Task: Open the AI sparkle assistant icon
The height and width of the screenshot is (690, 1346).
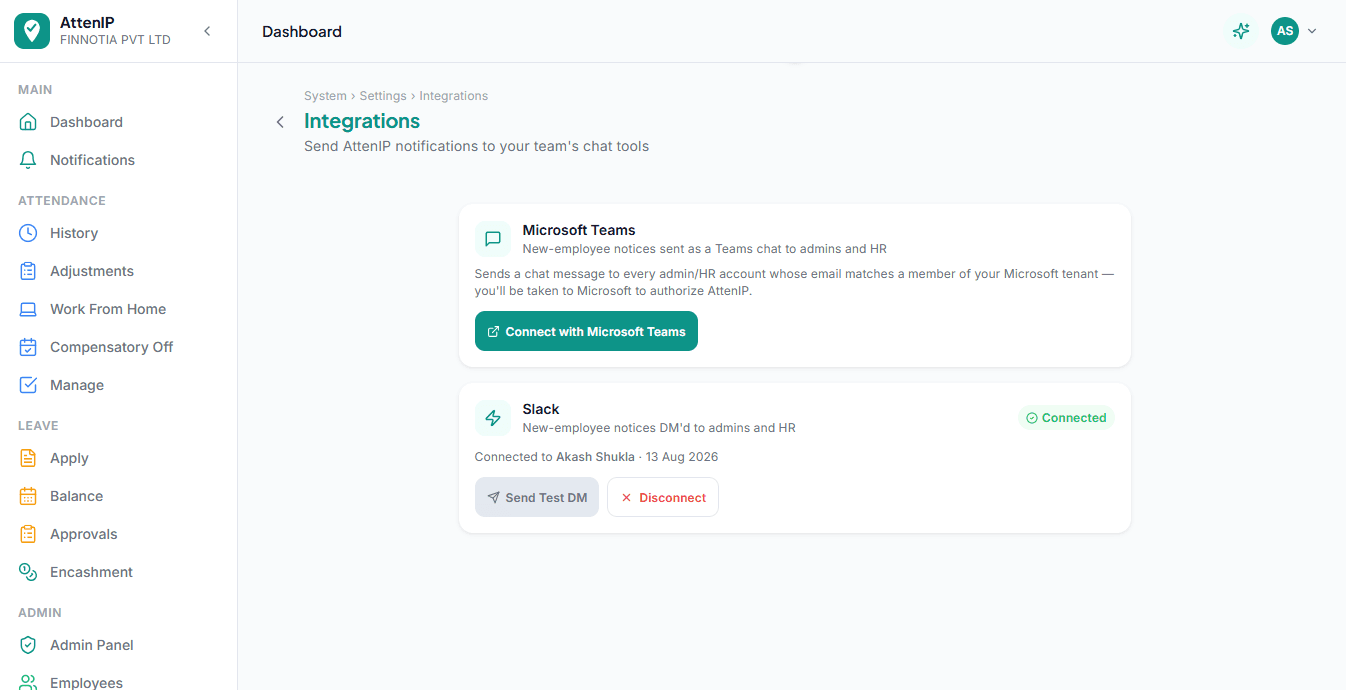Action: pos(1241,31)
